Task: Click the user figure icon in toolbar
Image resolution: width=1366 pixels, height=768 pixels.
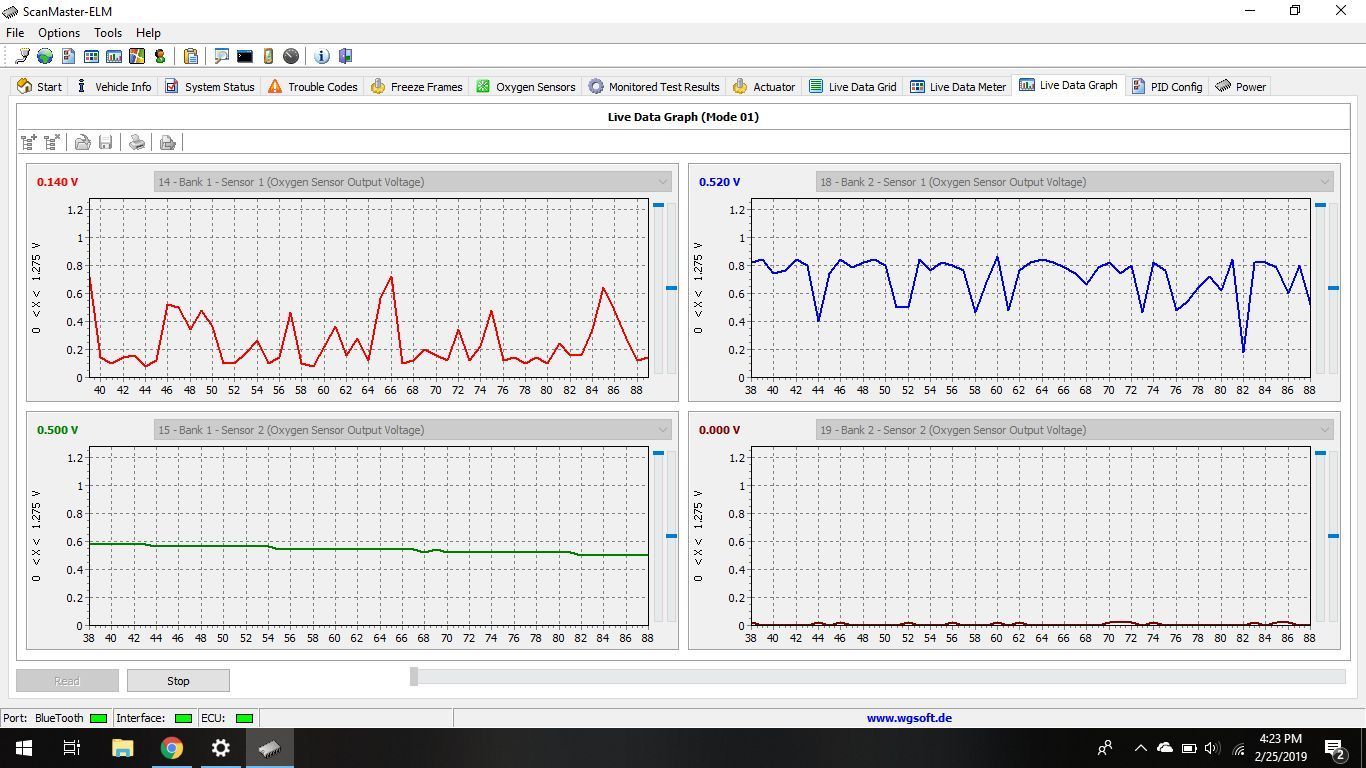Action: (x=160, y=56)
